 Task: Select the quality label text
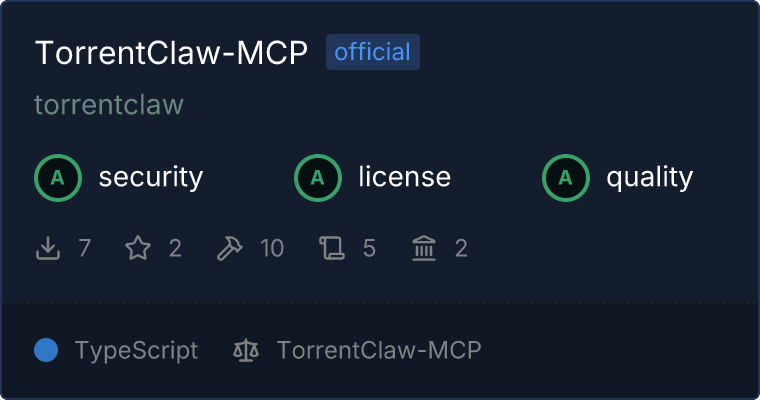coord(650,177)
